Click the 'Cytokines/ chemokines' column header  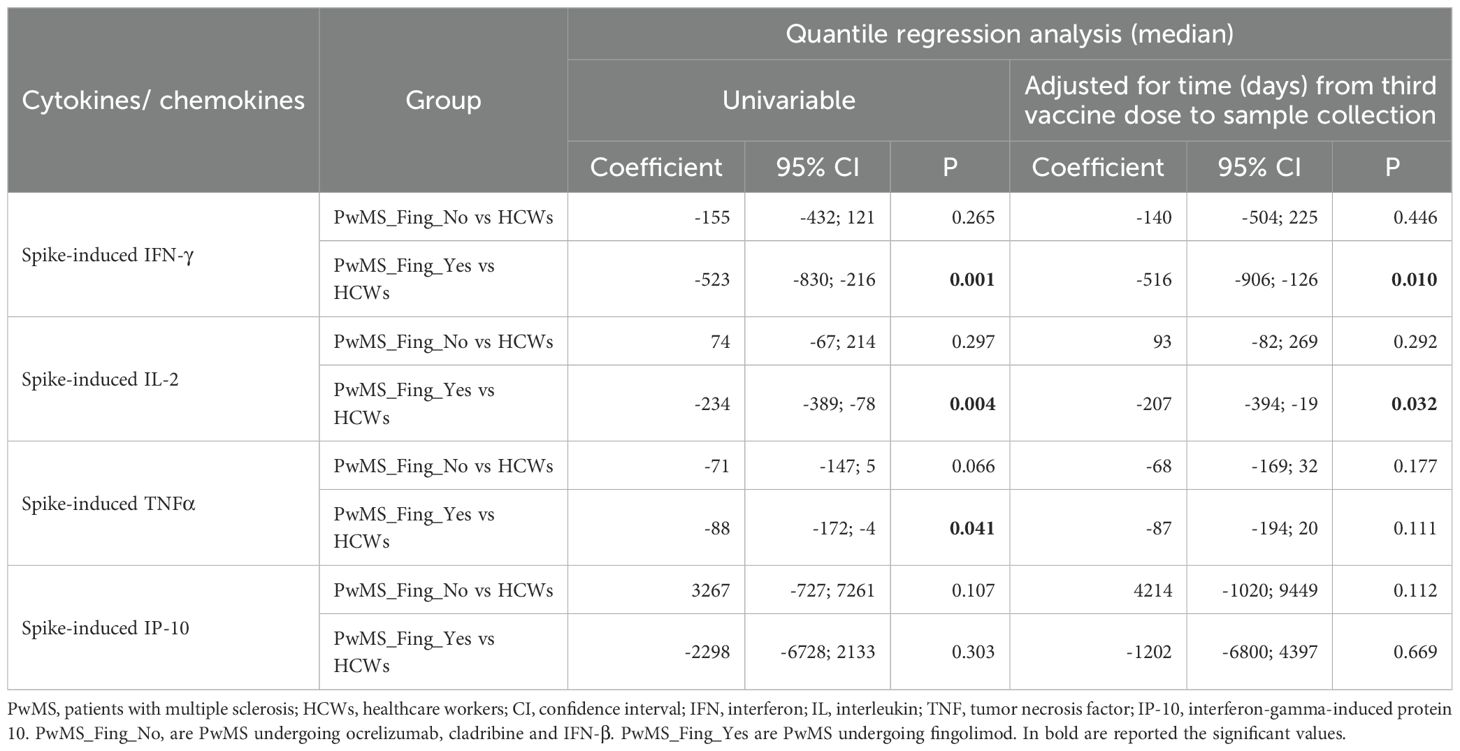163,100
